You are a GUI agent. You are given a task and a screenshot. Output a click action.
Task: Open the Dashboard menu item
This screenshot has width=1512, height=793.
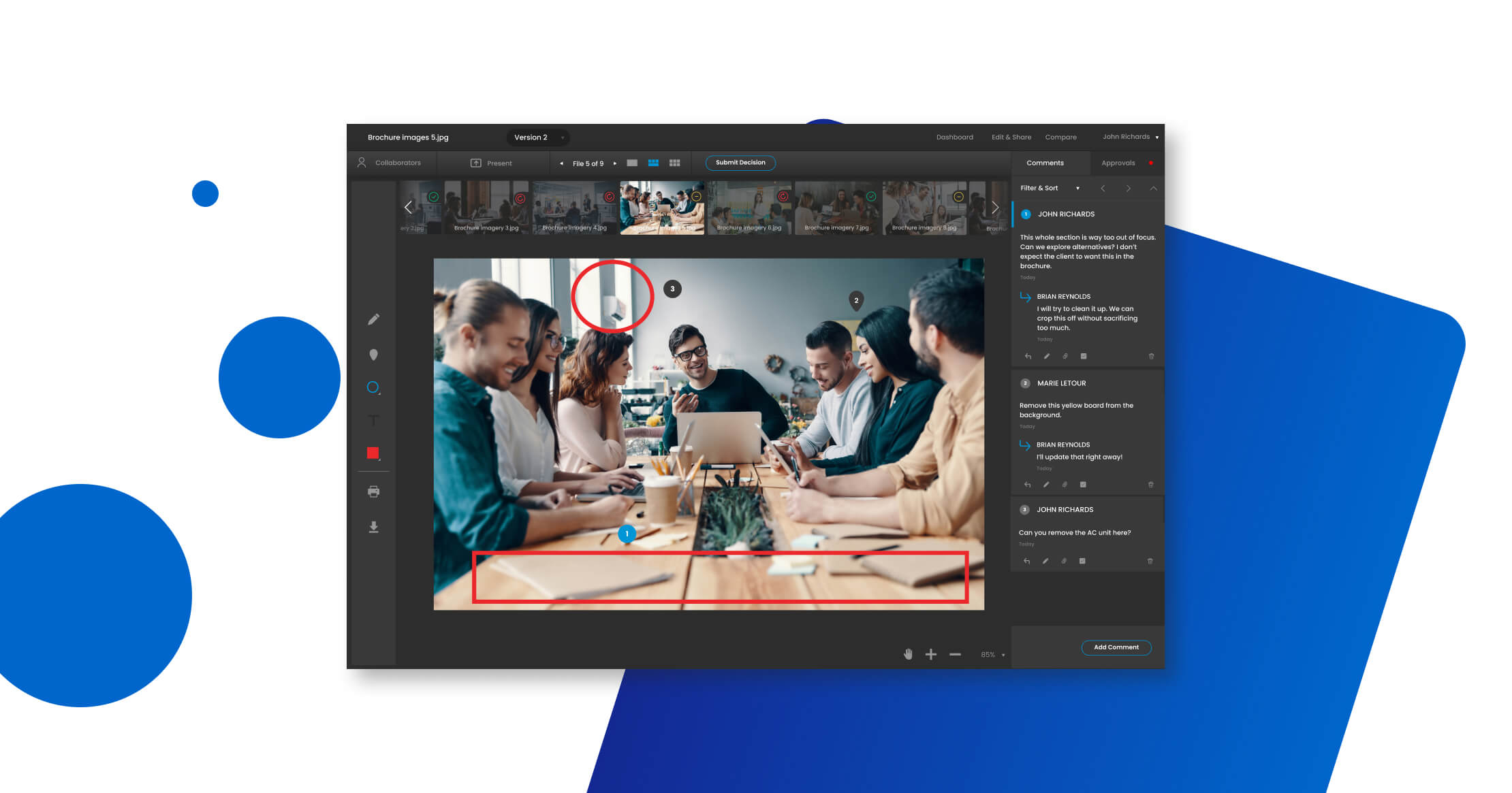[x=954, y=137]
